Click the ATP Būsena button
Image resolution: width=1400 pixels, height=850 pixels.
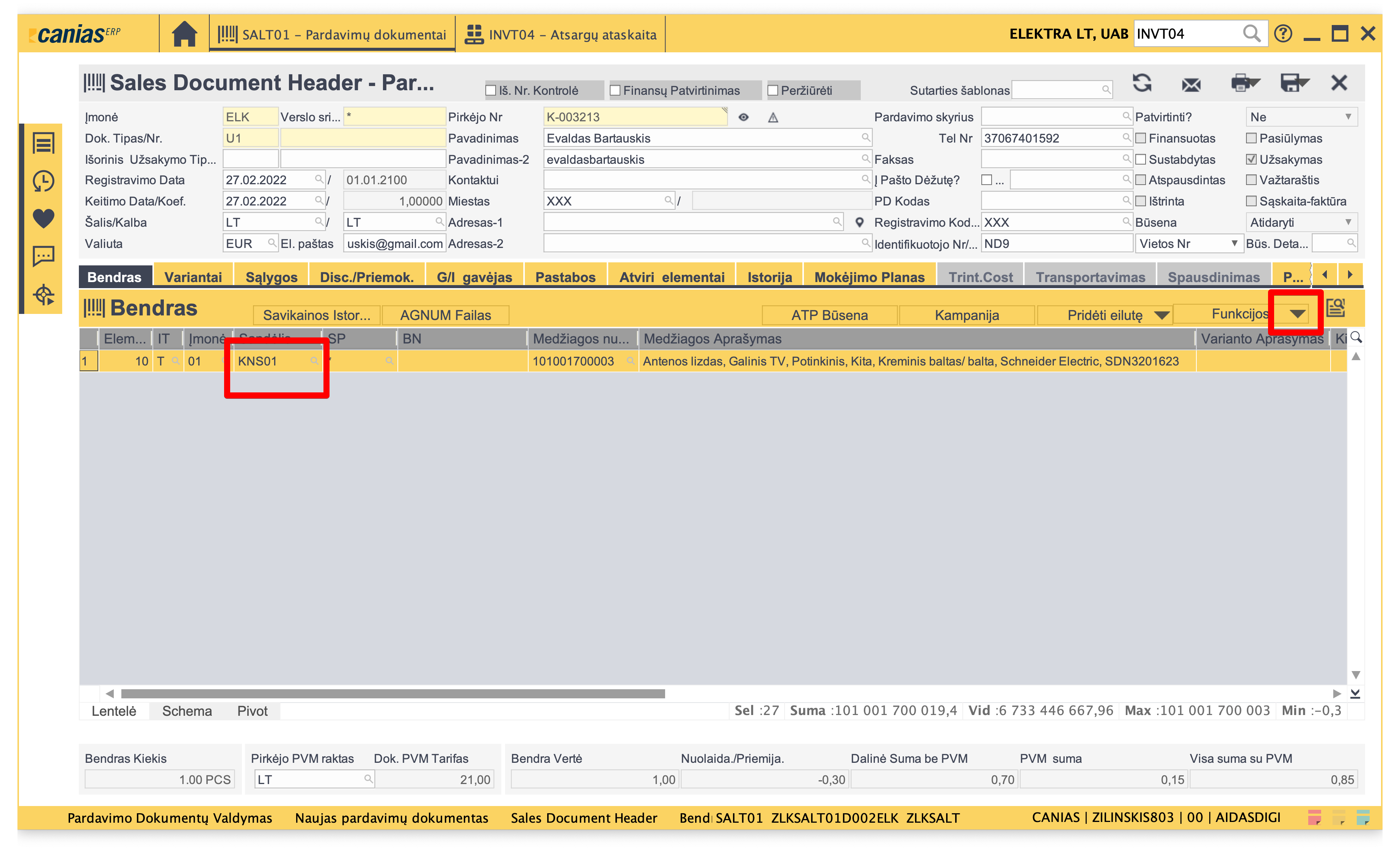click(x=829, y=315)
